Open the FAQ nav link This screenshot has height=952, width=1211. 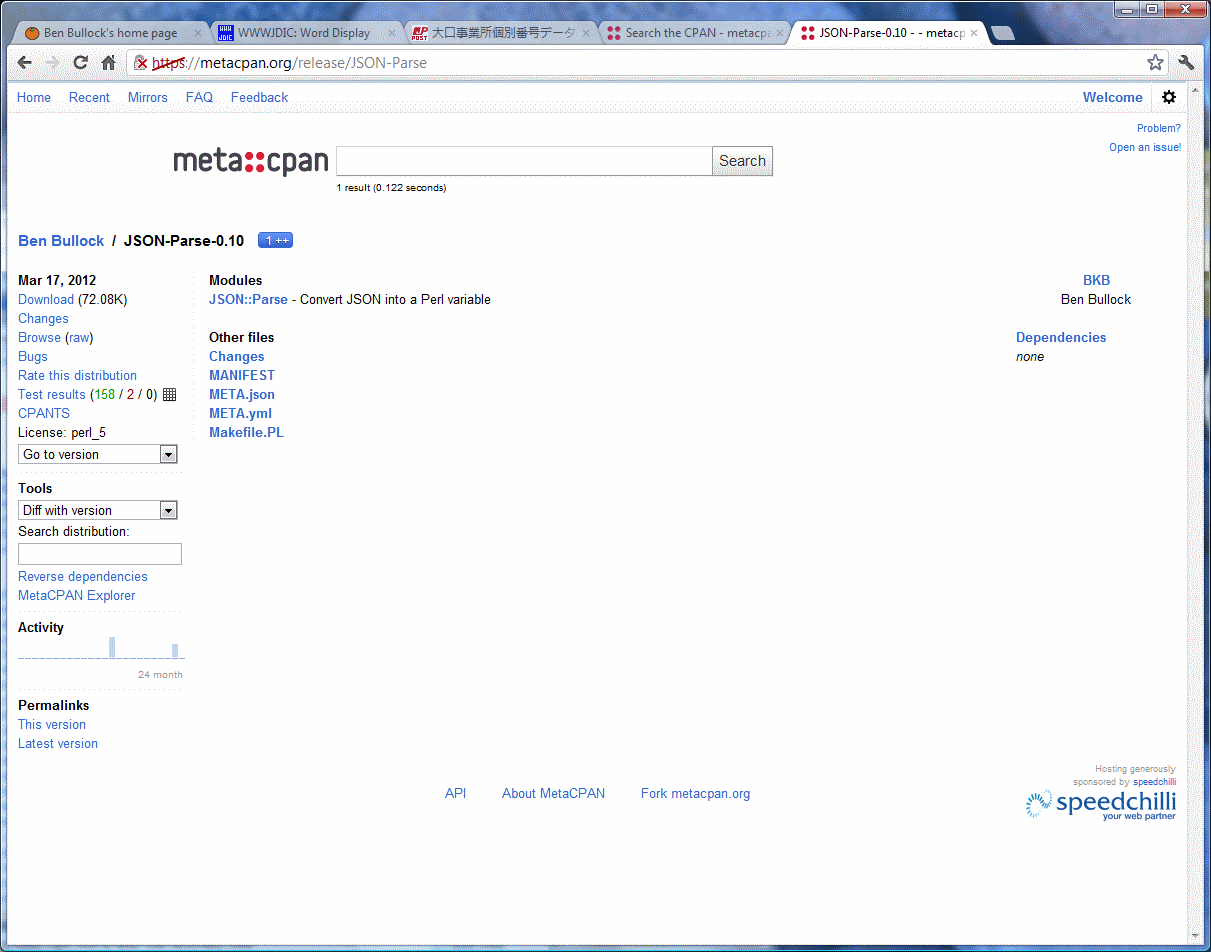point(199,97)
